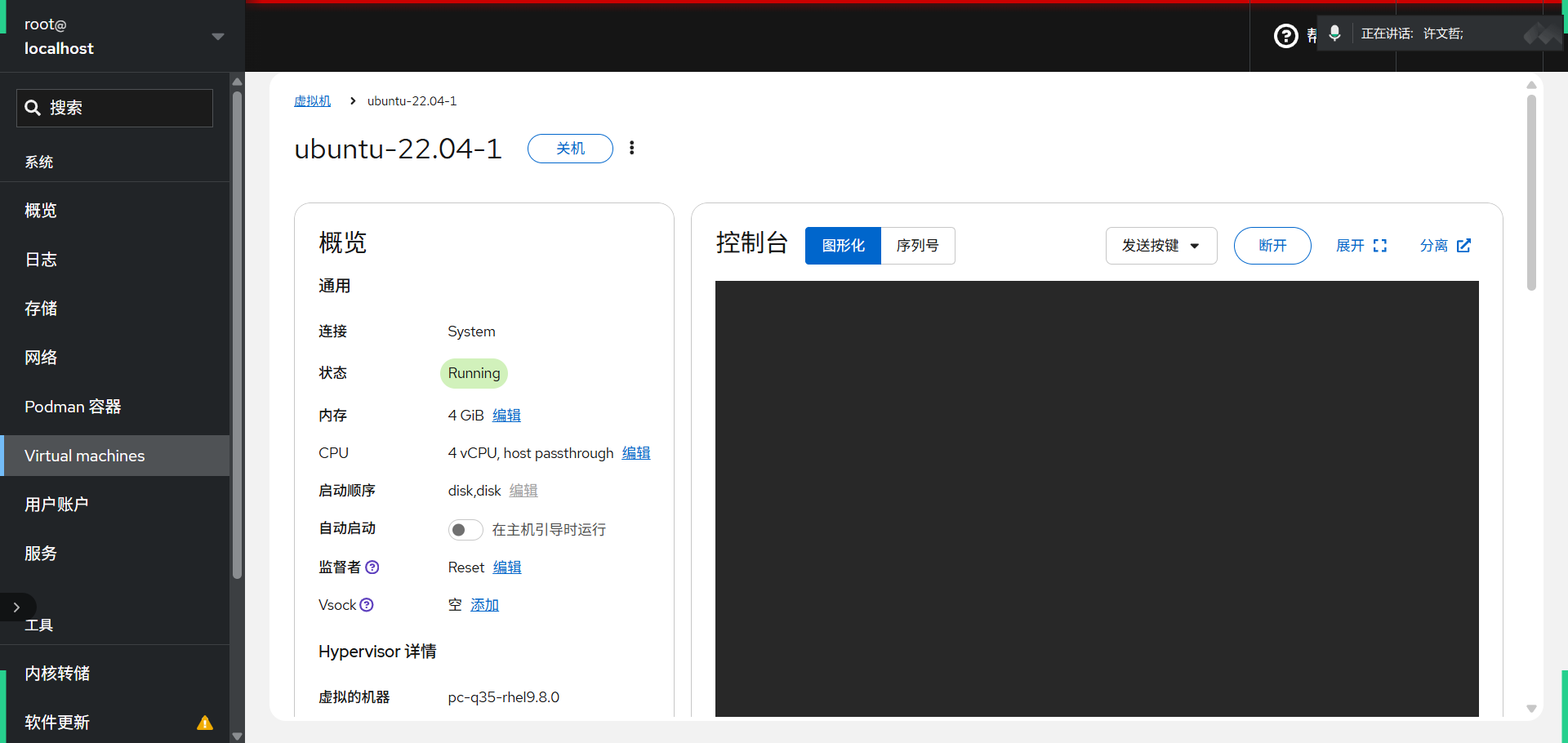Click the search magnifier icon
Viewport: 1568px width, 743px height.
coord(33,108)
